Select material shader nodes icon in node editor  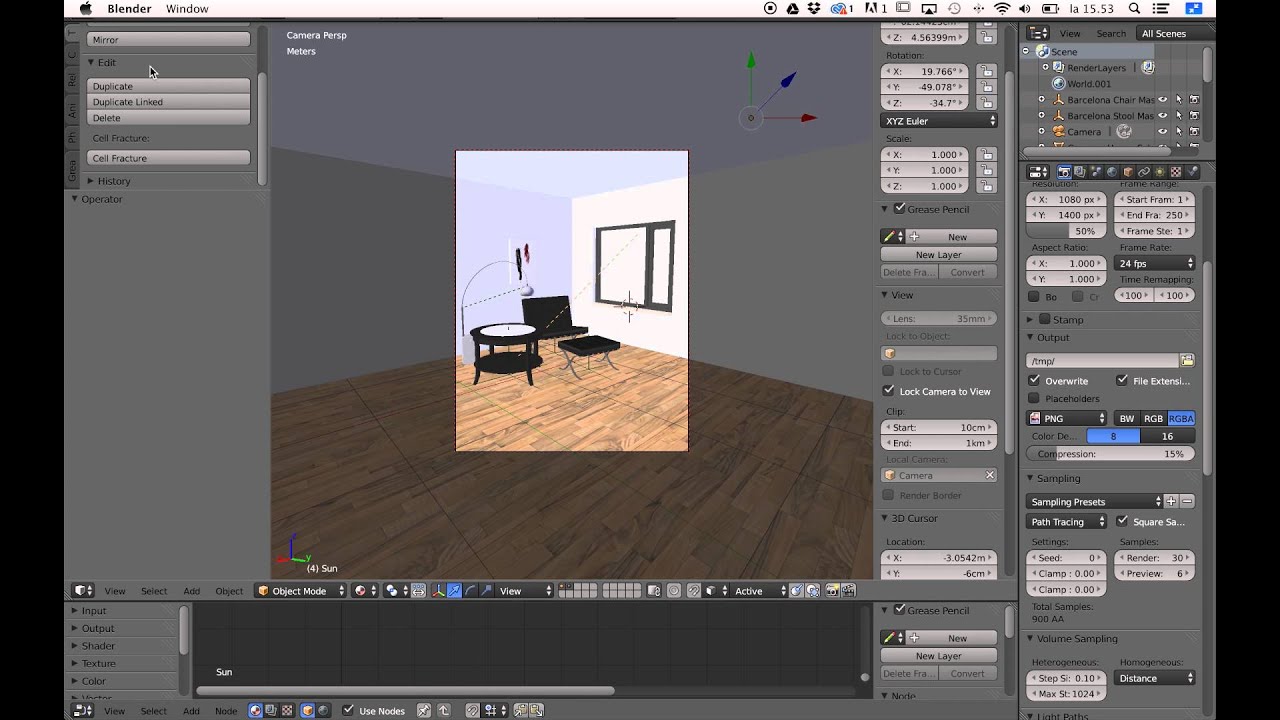pyautogui.click(x=255, y=710)
